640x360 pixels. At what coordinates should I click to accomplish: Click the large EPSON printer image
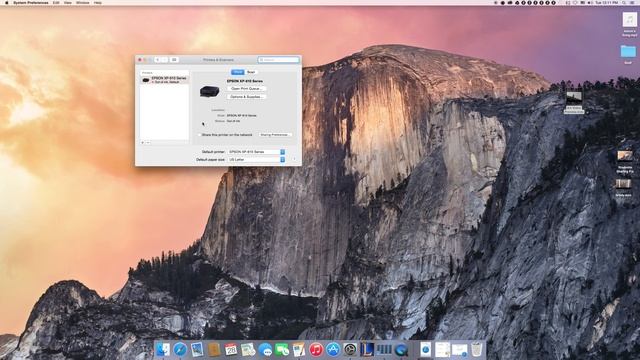pos(209,91)
